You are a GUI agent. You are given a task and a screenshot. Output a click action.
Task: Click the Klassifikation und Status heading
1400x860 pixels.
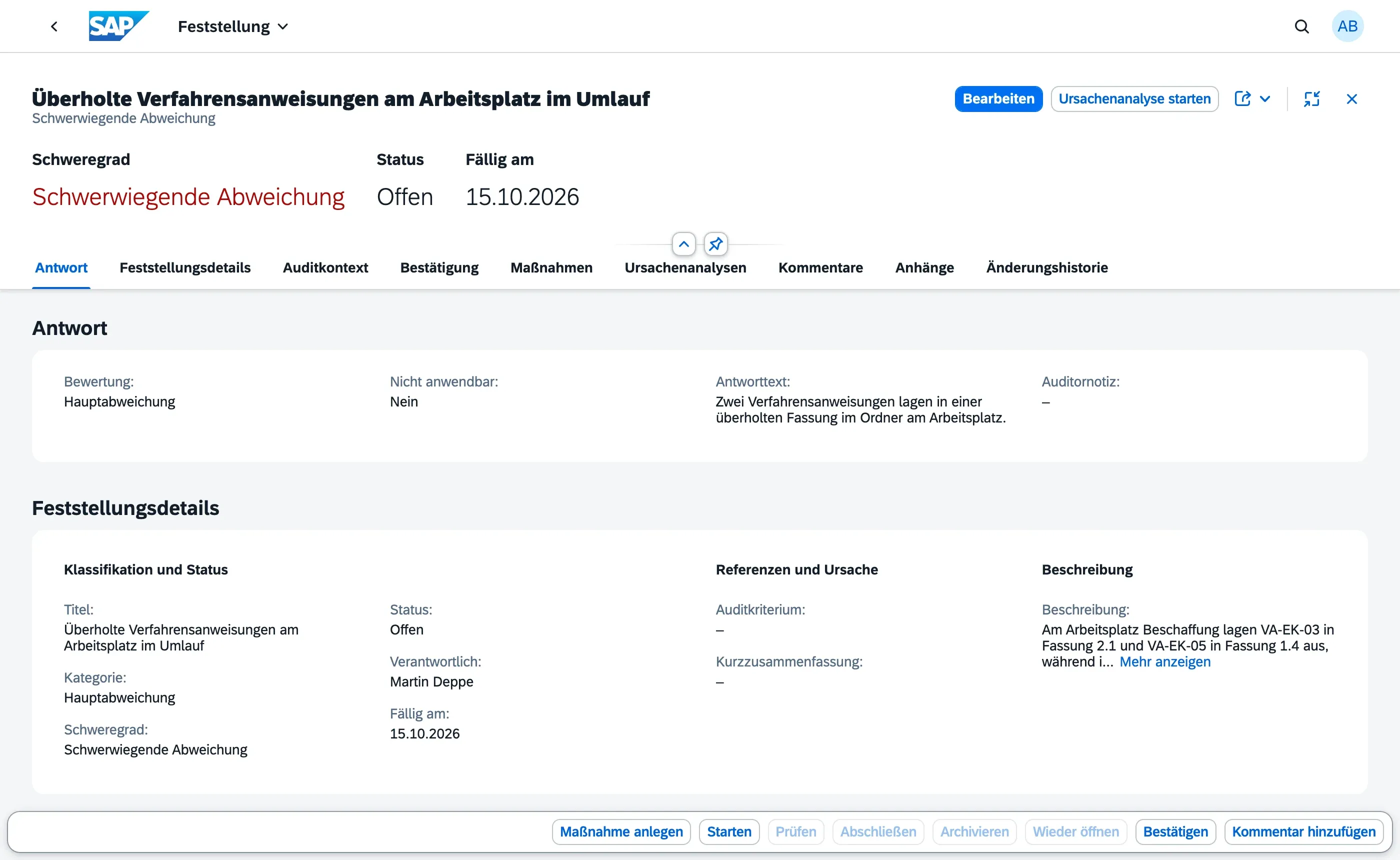(x=145, y=569)
